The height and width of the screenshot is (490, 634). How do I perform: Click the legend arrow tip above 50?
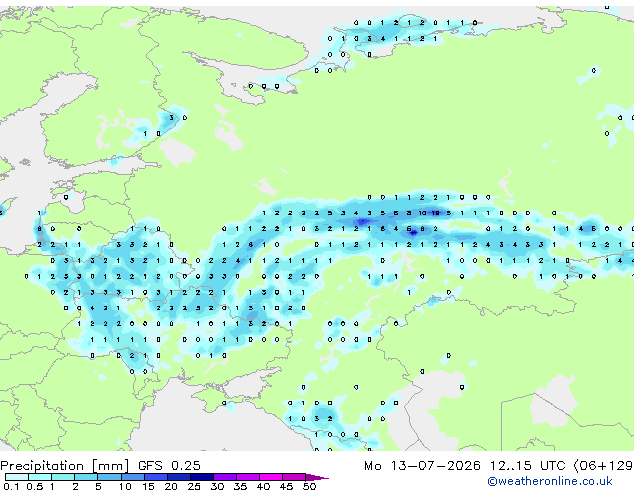click(x=317, y=477)
